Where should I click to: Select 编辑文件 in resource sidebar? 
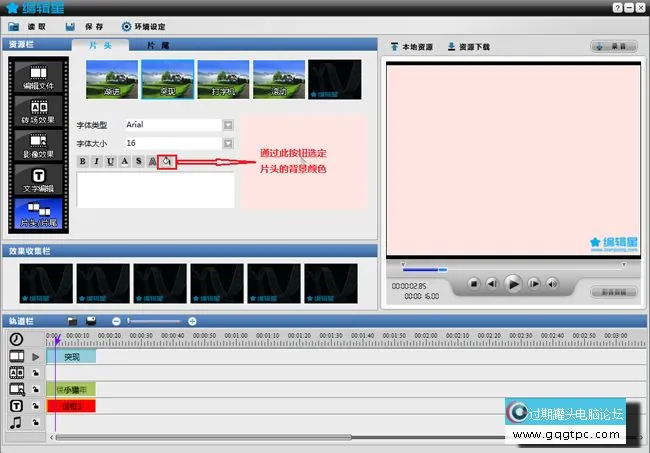[x=38, y=77]
